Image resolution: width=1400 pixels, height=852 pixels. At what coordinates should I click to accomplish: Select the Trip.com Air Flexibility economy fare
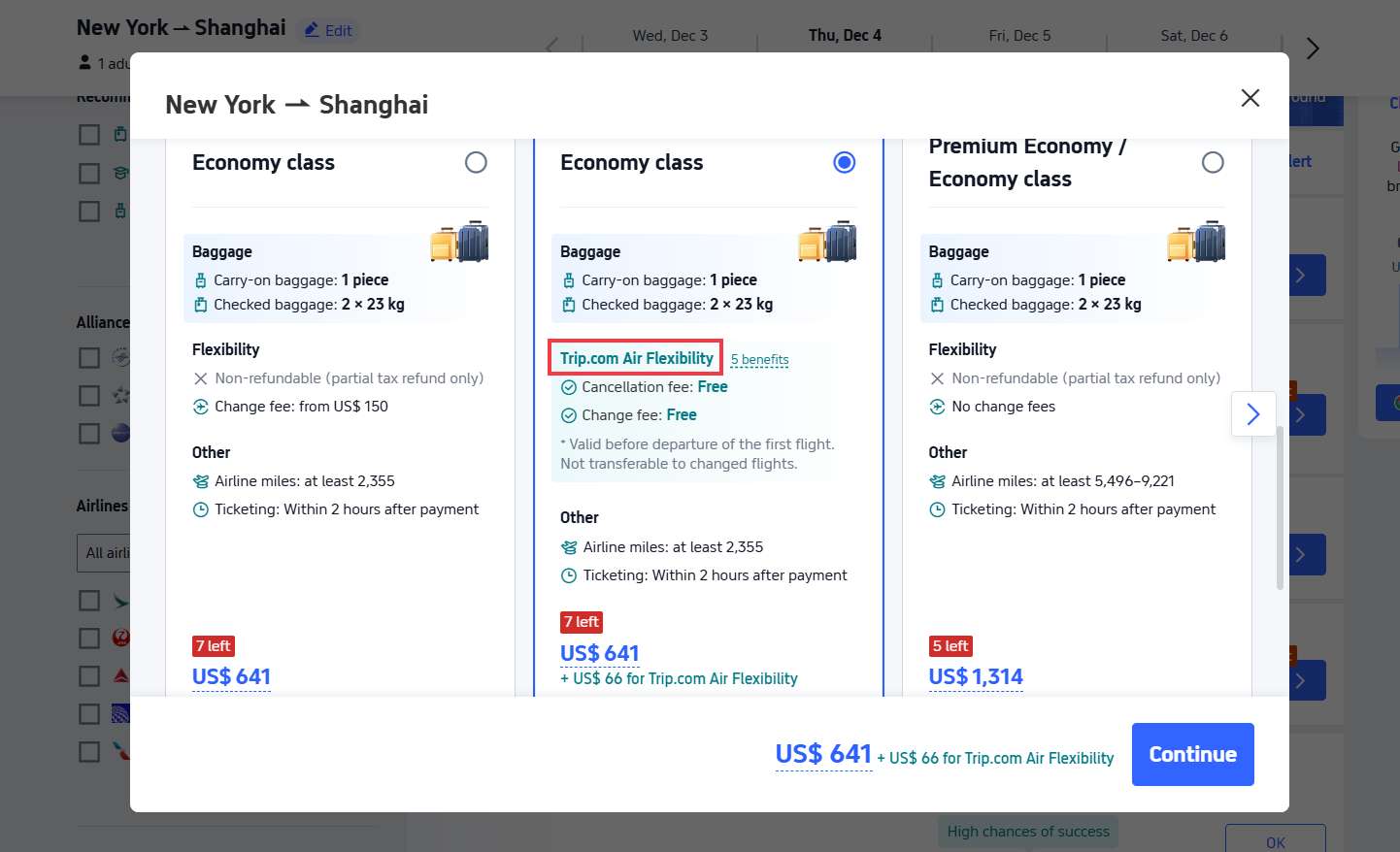click(x=844, y=162)
